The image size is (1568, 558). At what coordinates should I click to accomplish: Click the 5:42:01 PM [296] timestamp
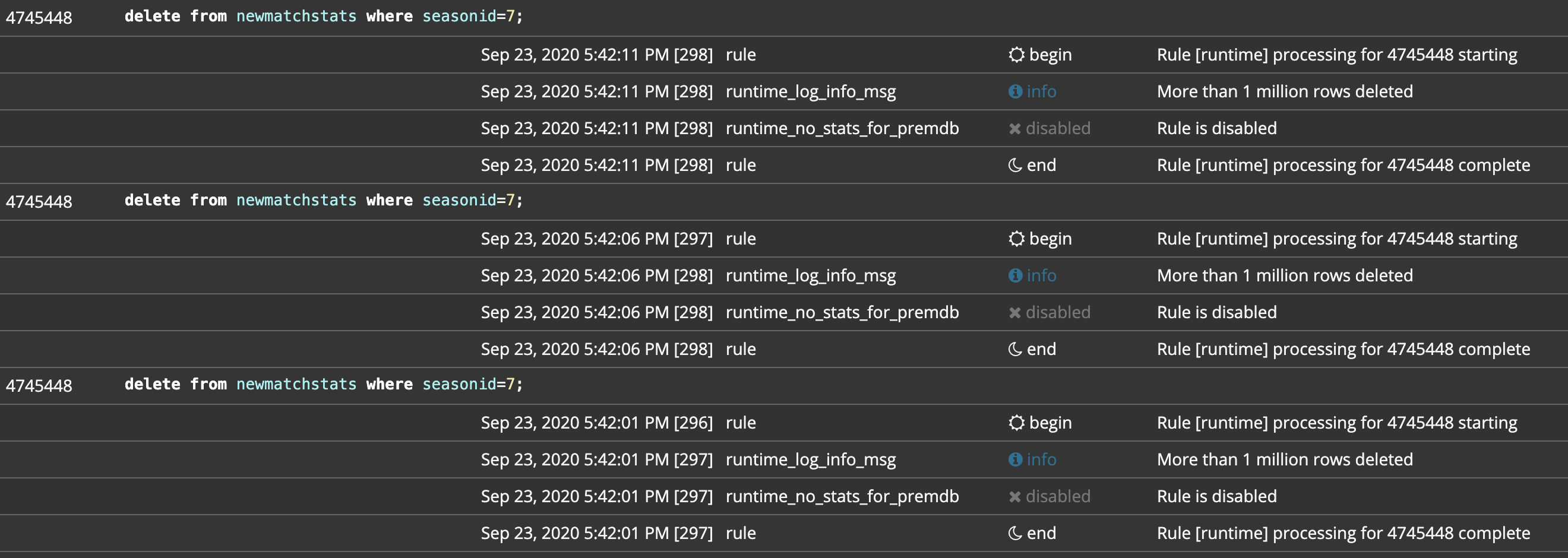tap(596, 423)
